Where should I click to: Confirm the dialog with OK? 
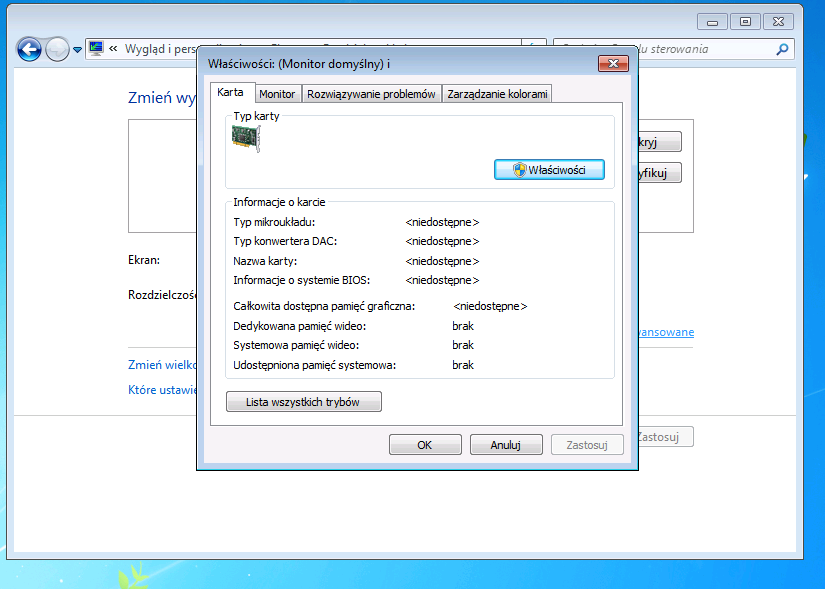(x=425, y=445)
